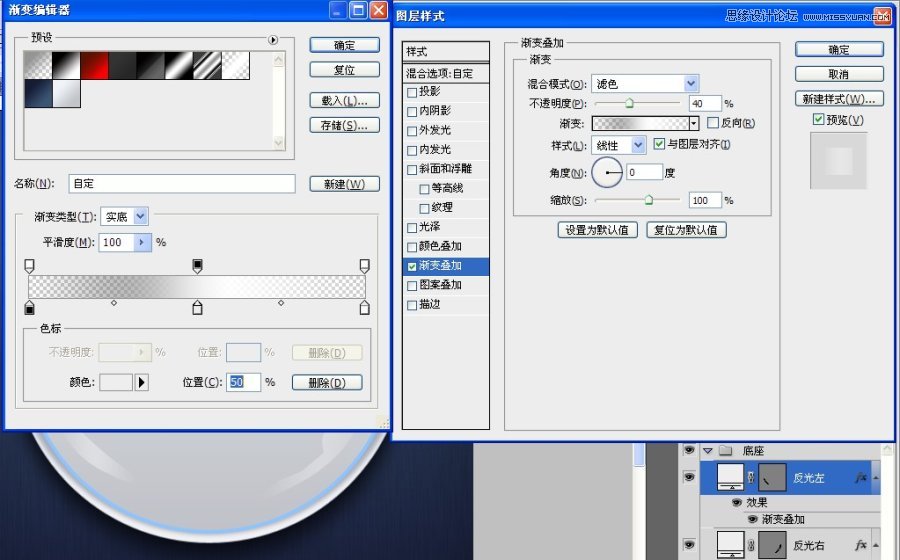Click the opacity field showing 40

[705, 103]
